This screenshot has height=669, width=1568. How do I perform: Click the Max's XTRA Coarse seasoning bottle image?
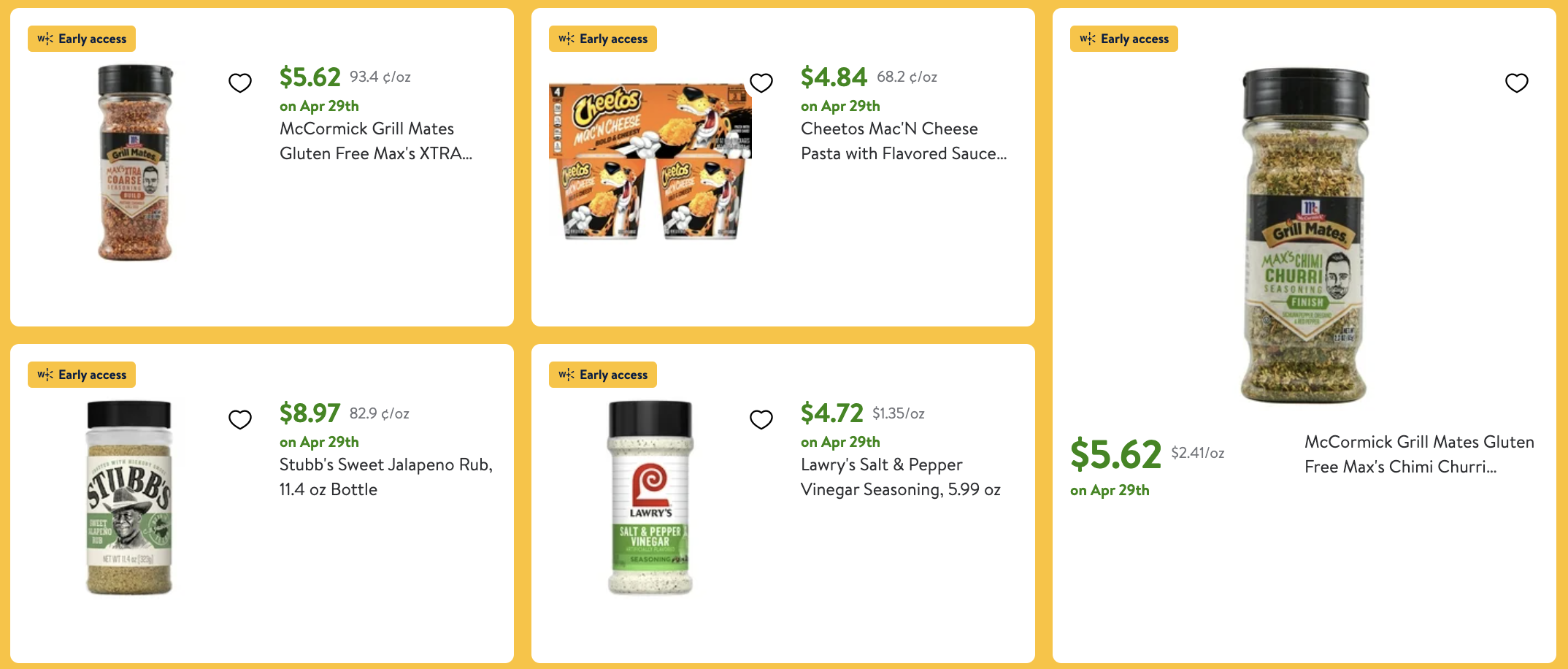point(135,162)
